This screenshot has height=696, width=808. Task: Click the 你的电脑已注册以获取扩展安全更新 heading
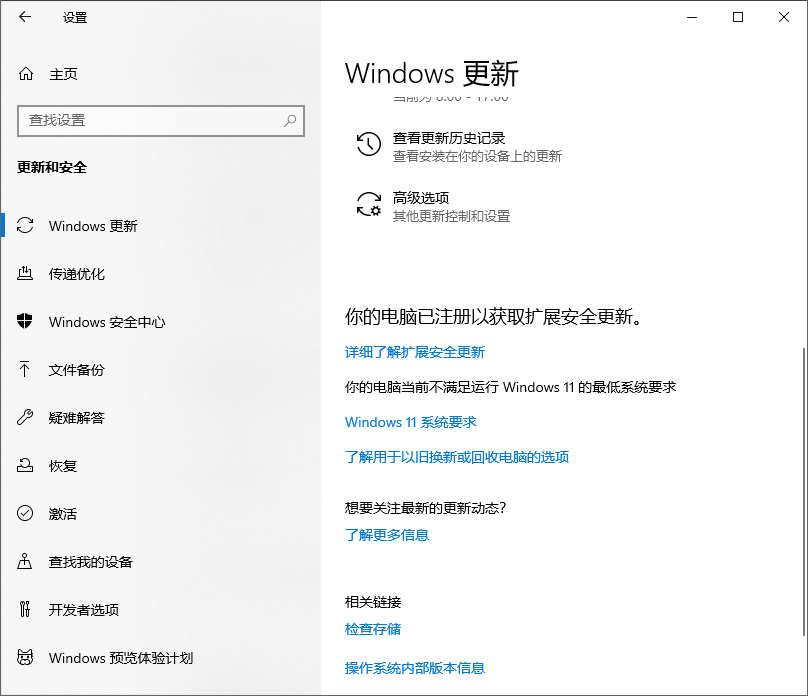(494, 317)
